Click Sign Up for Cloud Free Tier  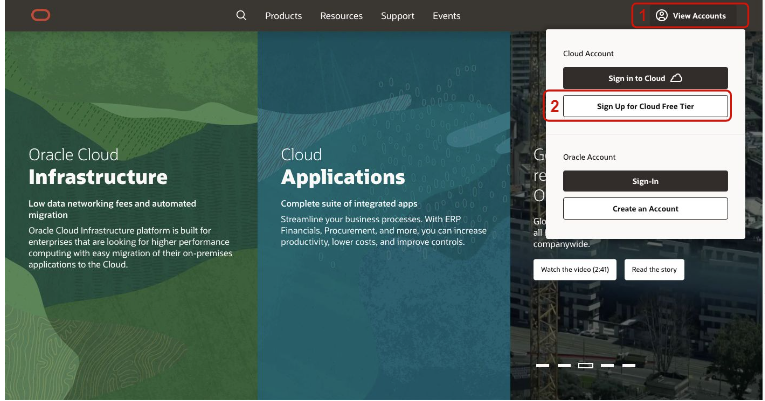point(645,106)
